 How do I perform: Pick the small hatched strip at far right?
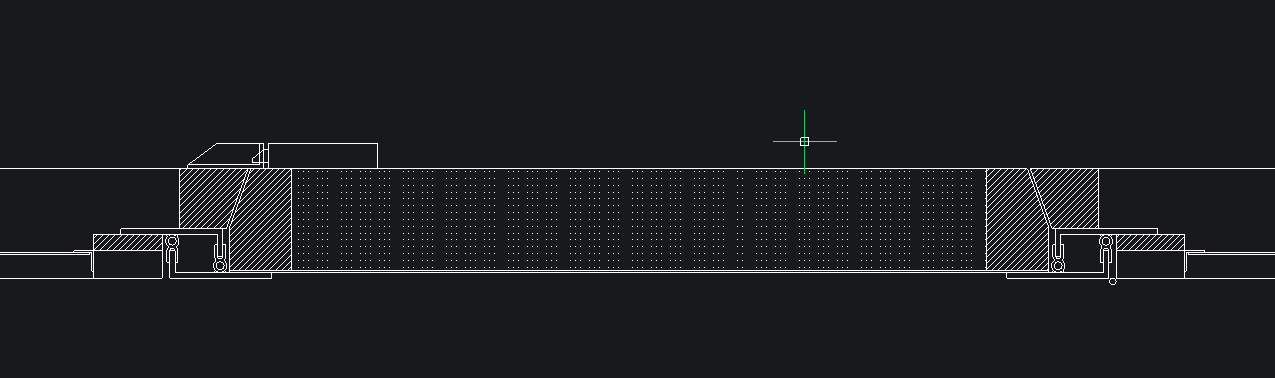tap(1150, 243)
